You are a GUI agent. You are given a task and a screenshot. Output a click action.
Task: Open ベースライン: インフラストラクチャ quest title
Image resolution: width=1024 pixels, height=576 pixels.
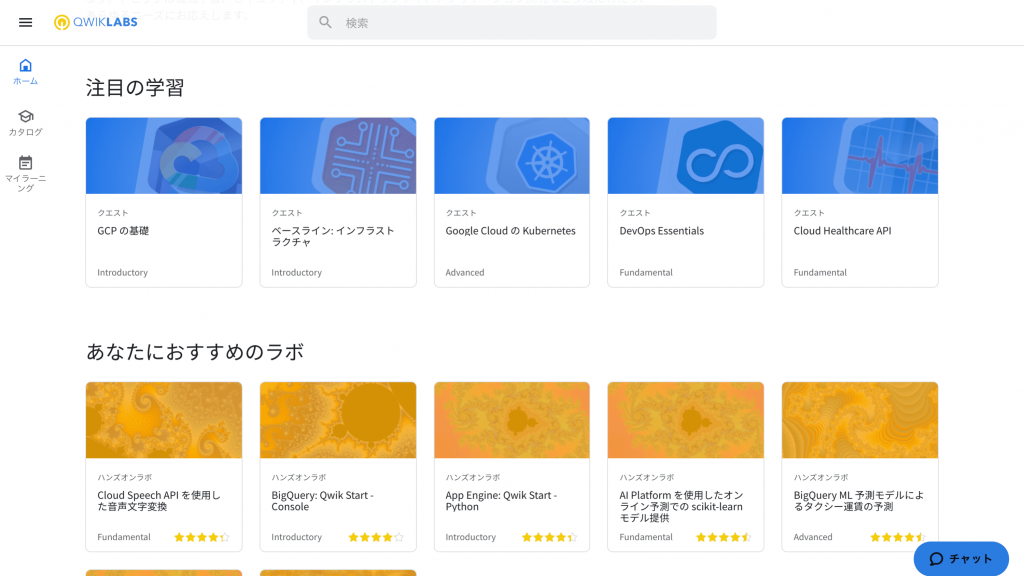pos(333,236)
